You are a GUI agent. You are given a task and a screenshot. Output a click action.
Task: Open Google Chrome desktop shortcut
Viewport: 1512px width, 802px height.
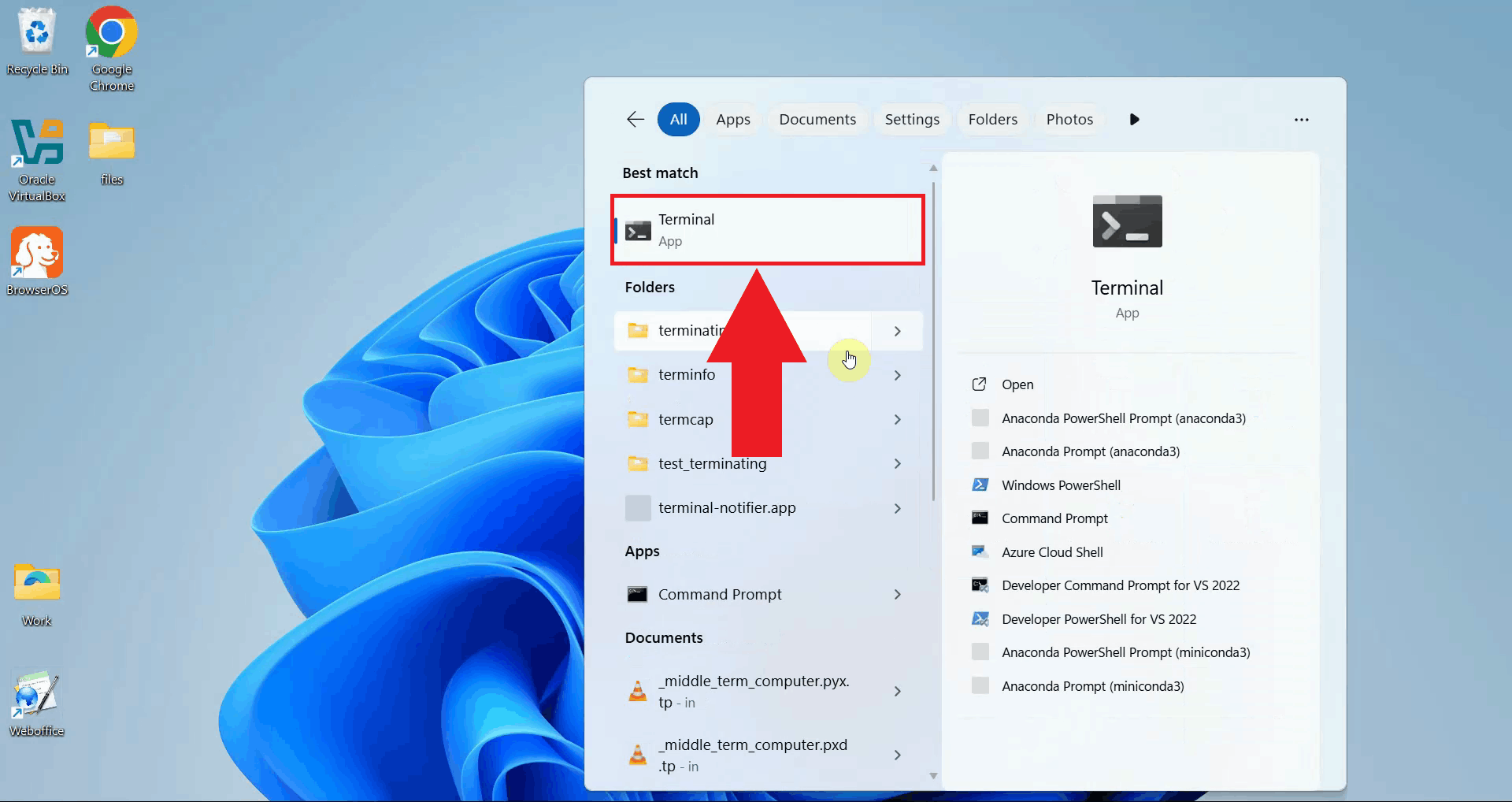[111, 49]
